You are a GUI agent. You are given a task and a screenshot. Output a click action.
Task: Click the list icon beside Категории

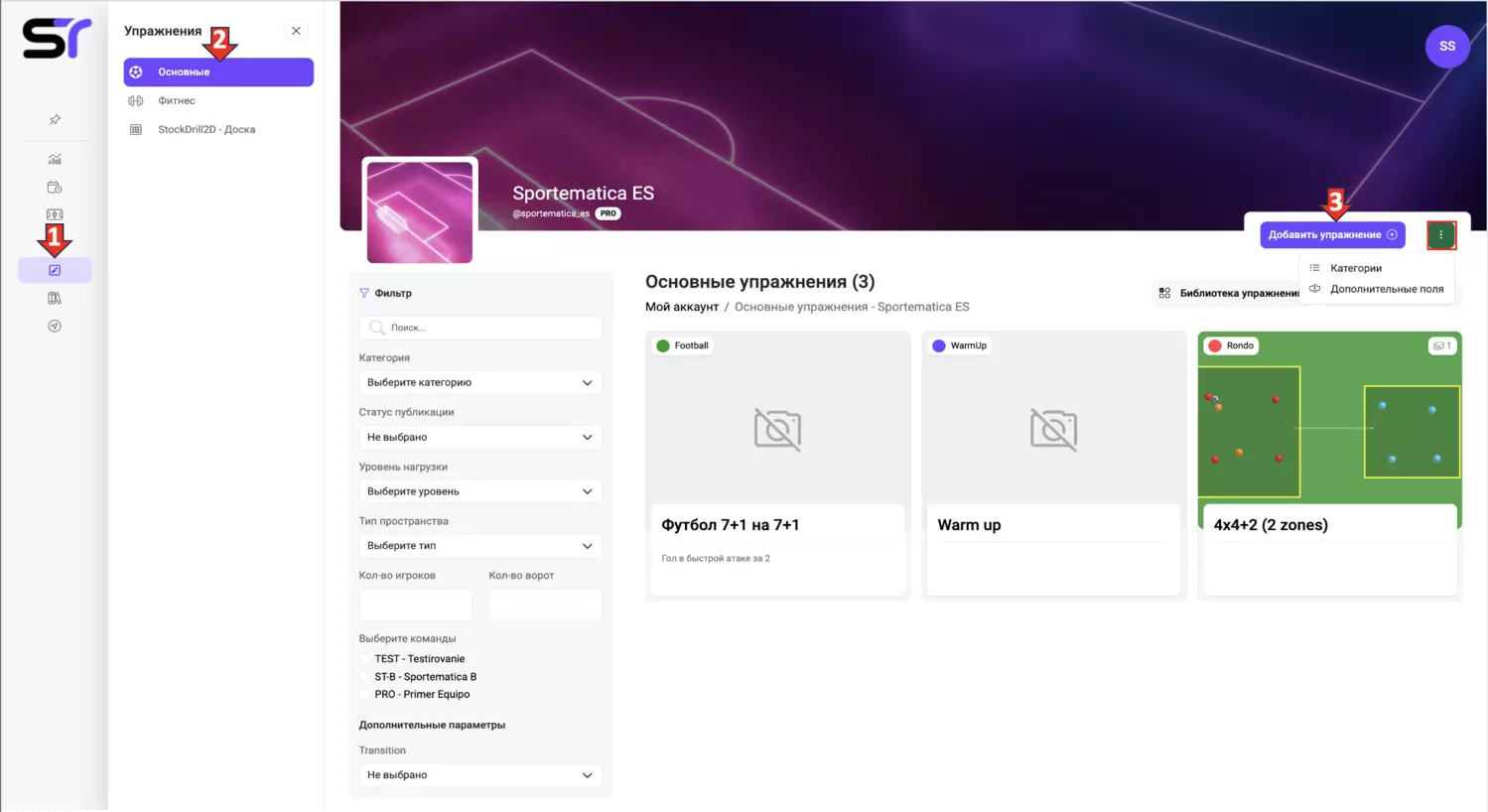click(1314, 268)
